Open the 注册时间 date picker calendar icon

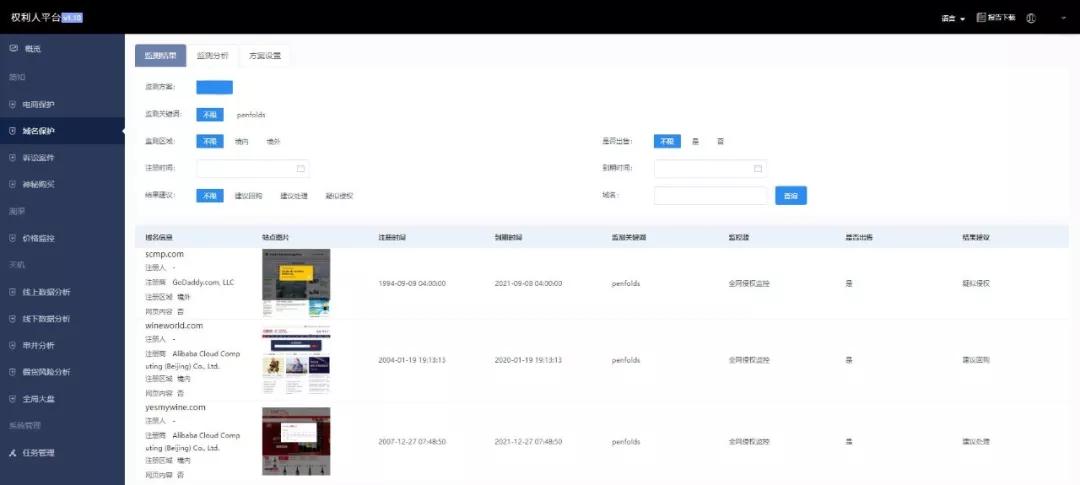[301, 168]
